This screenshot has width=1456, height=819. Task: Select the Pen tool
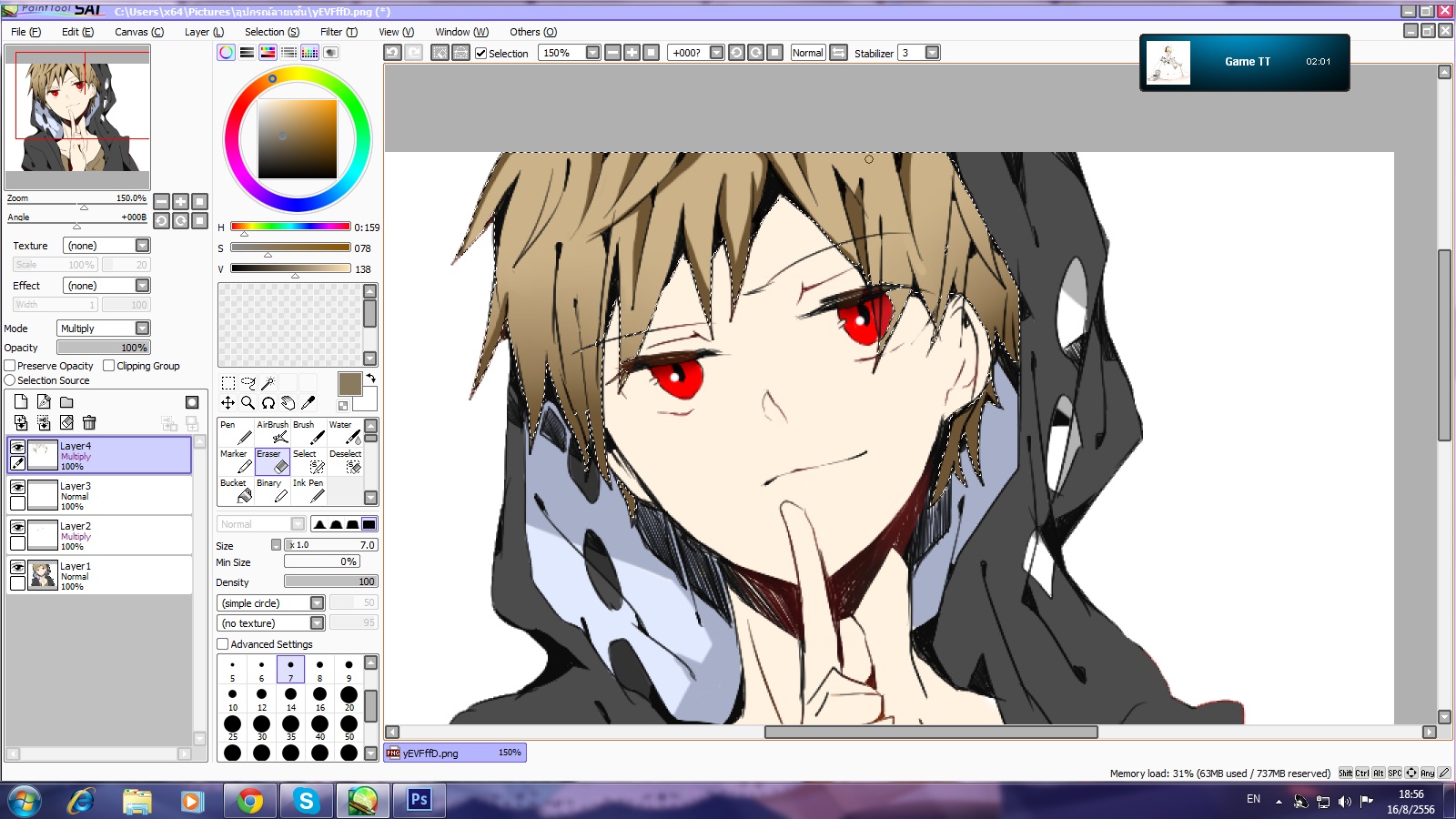pos(236,432)
